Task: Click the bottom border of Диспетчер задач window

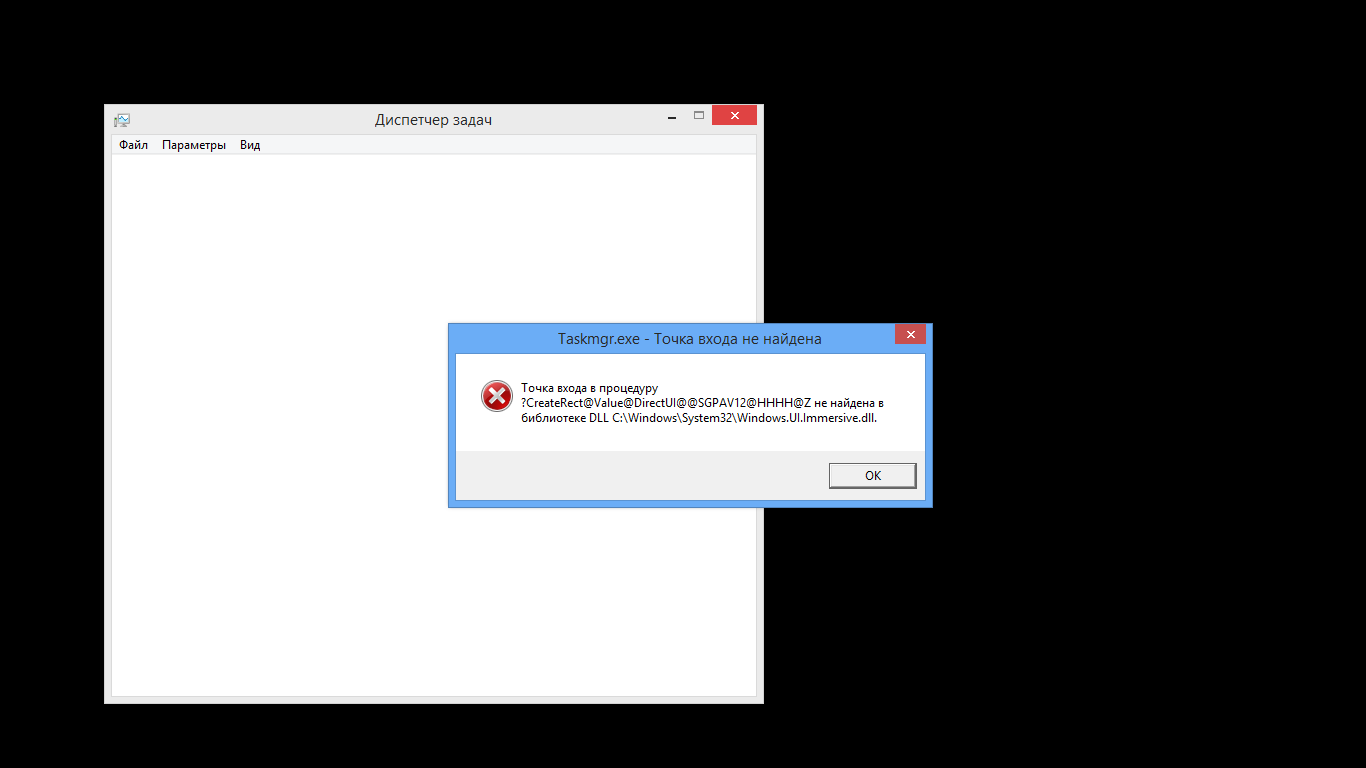Action: pos(434,700)
